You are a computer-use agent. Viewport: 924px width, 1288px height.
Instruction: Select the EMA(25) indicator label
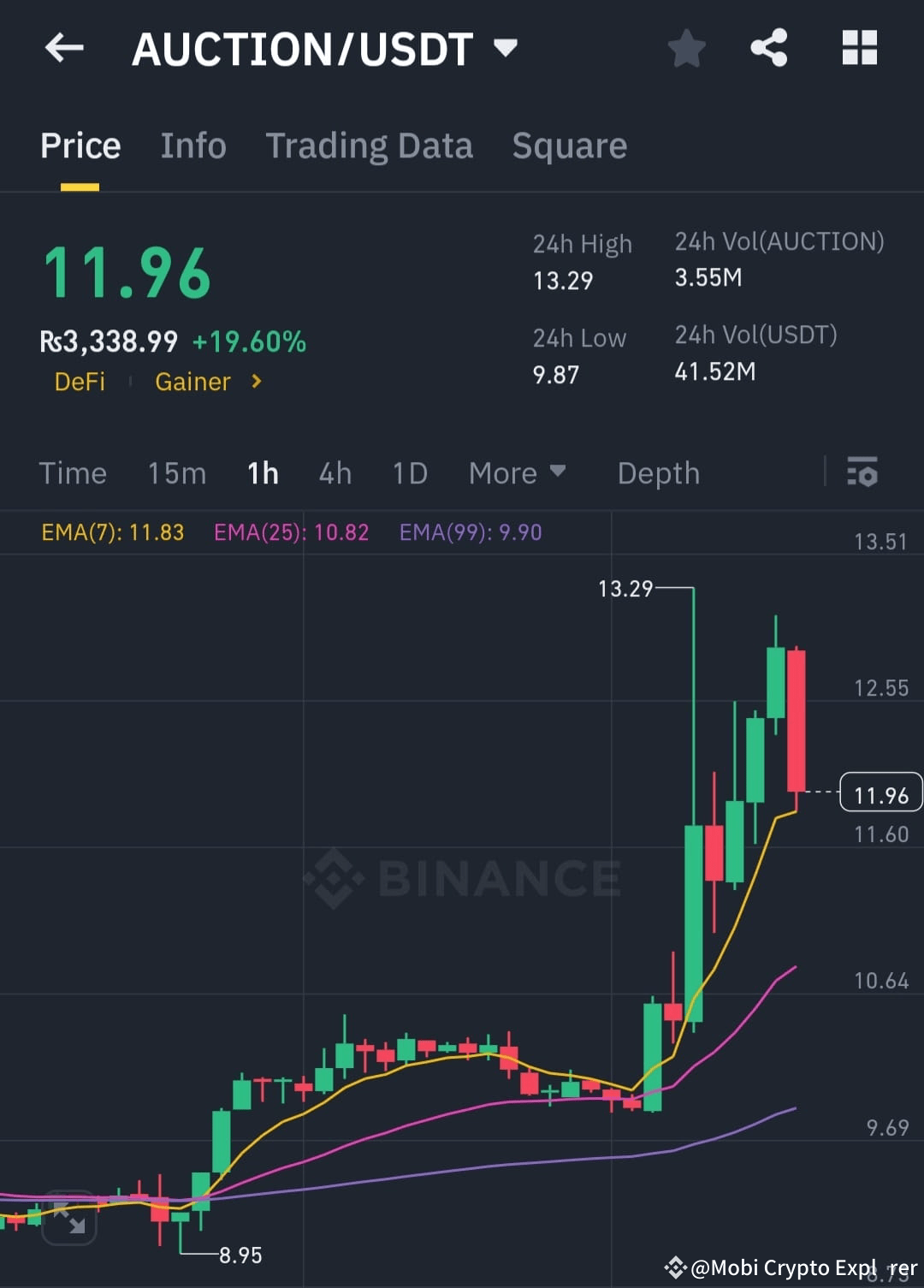tap(291, 531)
